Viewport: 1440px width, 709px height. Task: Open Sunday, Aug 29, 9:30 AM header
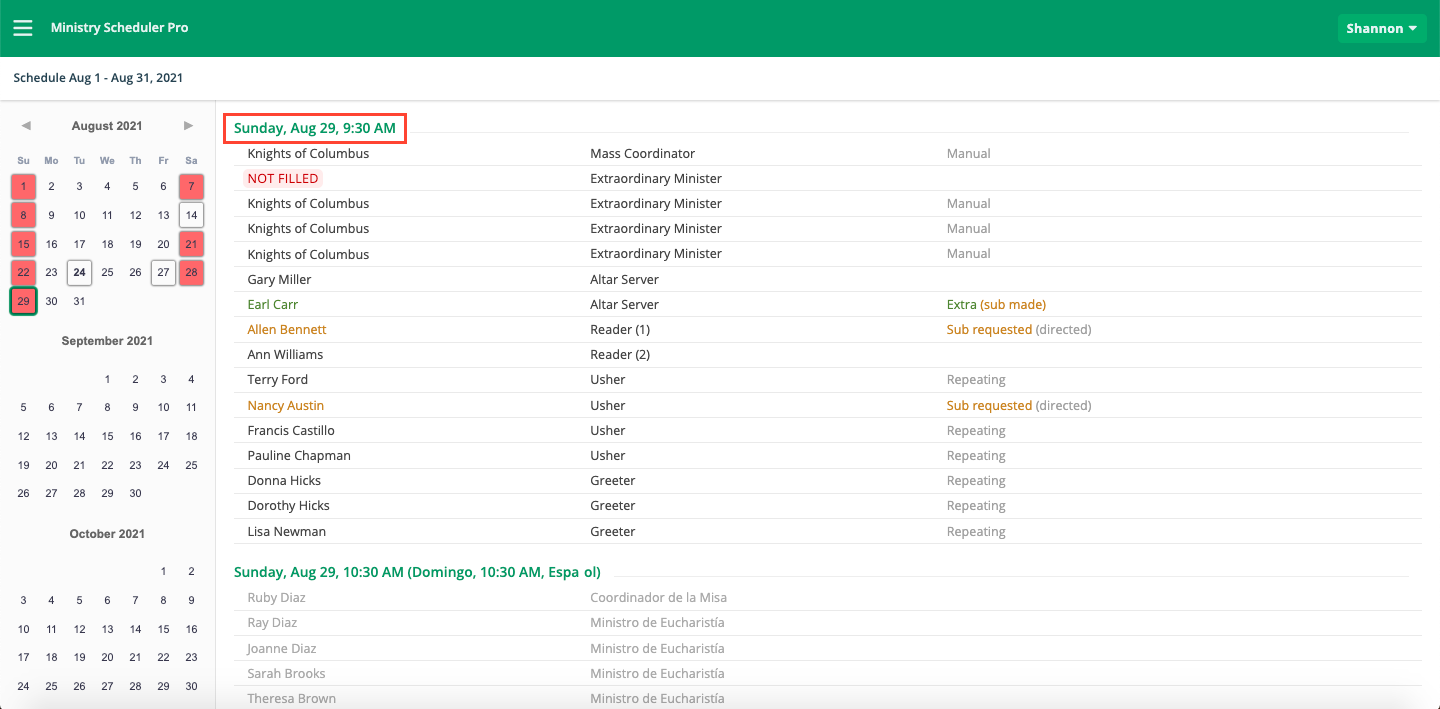314,128
